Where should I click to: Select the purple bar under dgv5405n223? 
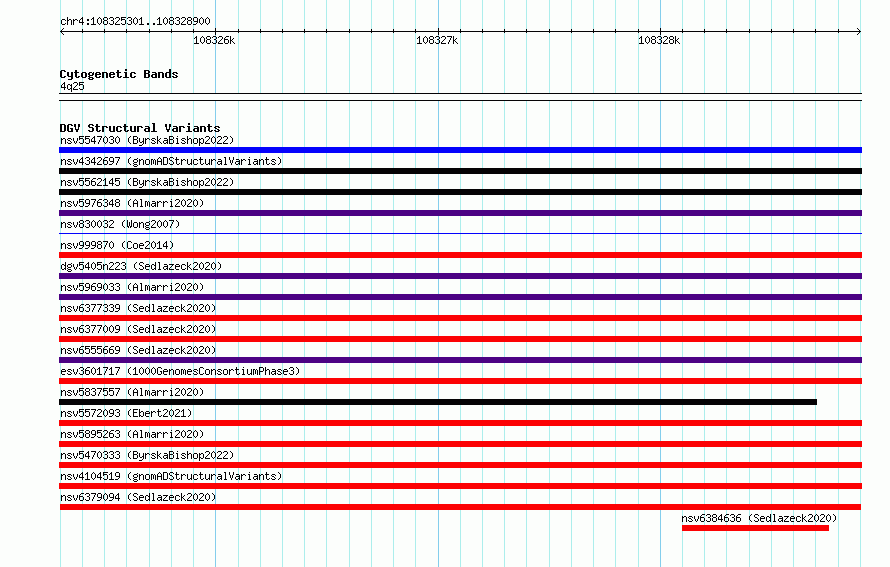point(460,276)
